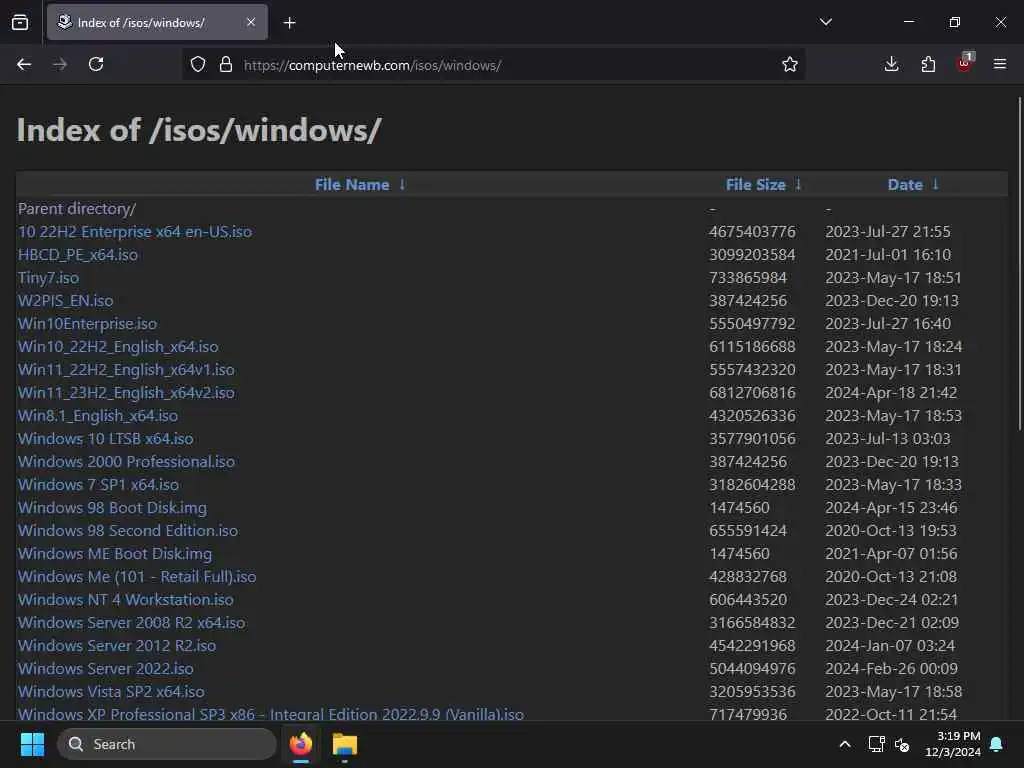Go back to previous page

[24, 64]
